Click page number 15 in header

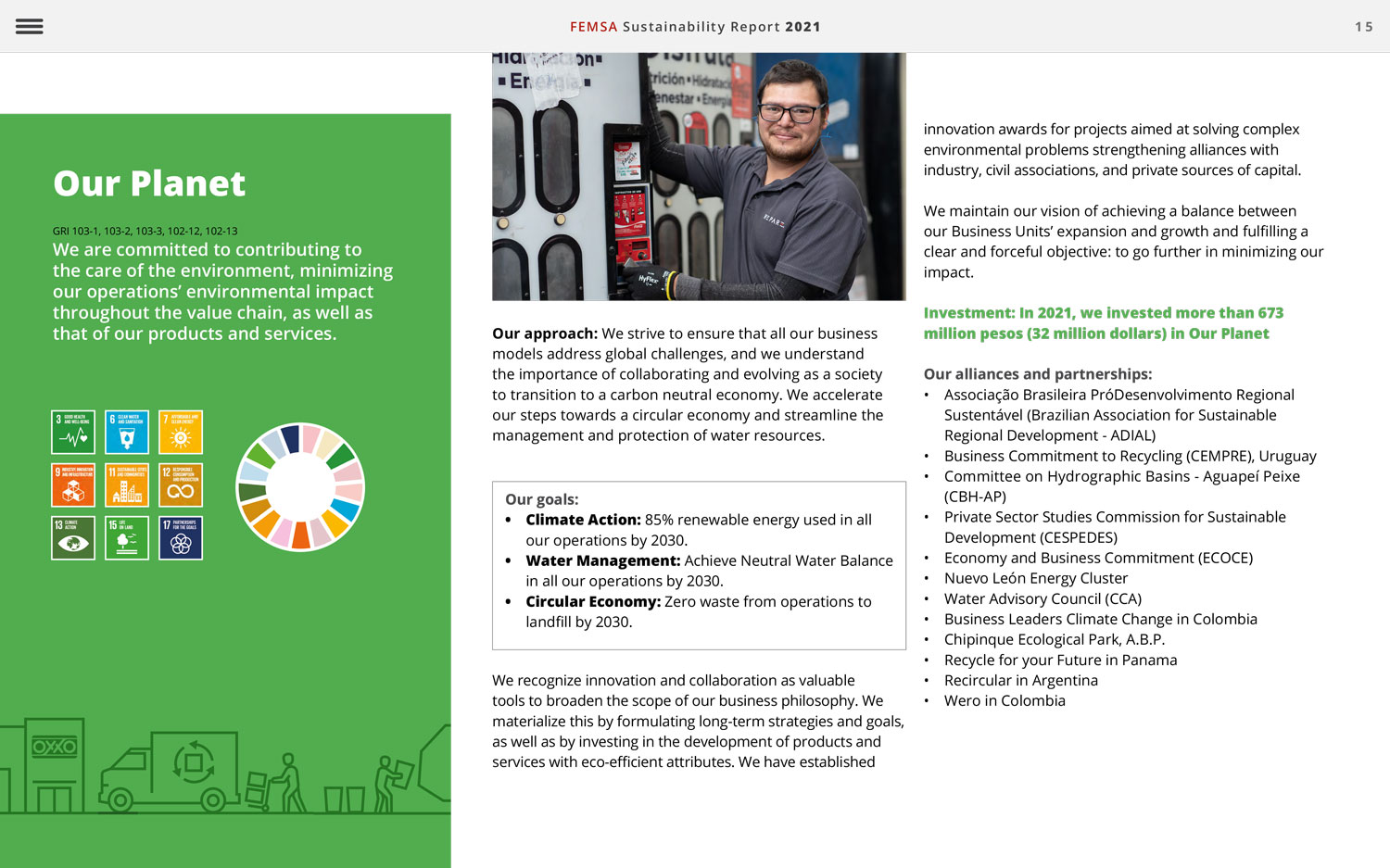point(1363,27)
